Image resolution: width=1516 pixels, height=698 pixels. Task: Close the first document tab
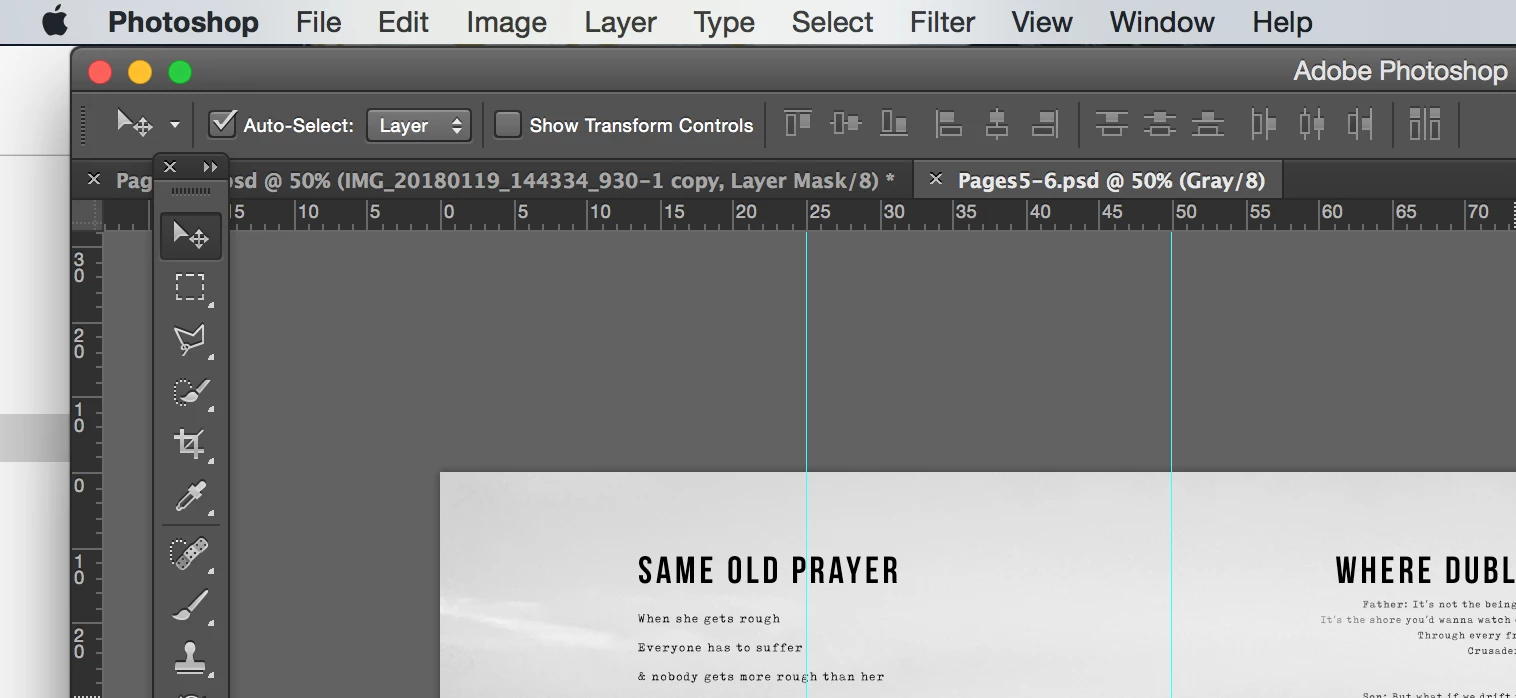(94, 179)
